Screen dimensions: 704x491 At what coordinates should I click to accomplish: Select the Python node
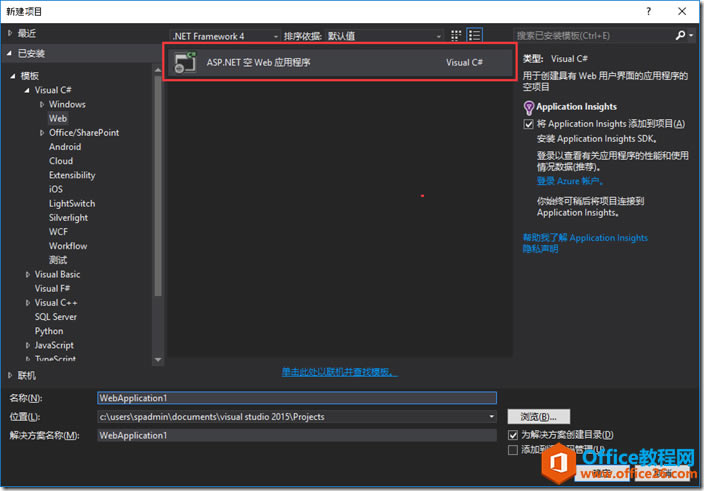click(49, 331)
